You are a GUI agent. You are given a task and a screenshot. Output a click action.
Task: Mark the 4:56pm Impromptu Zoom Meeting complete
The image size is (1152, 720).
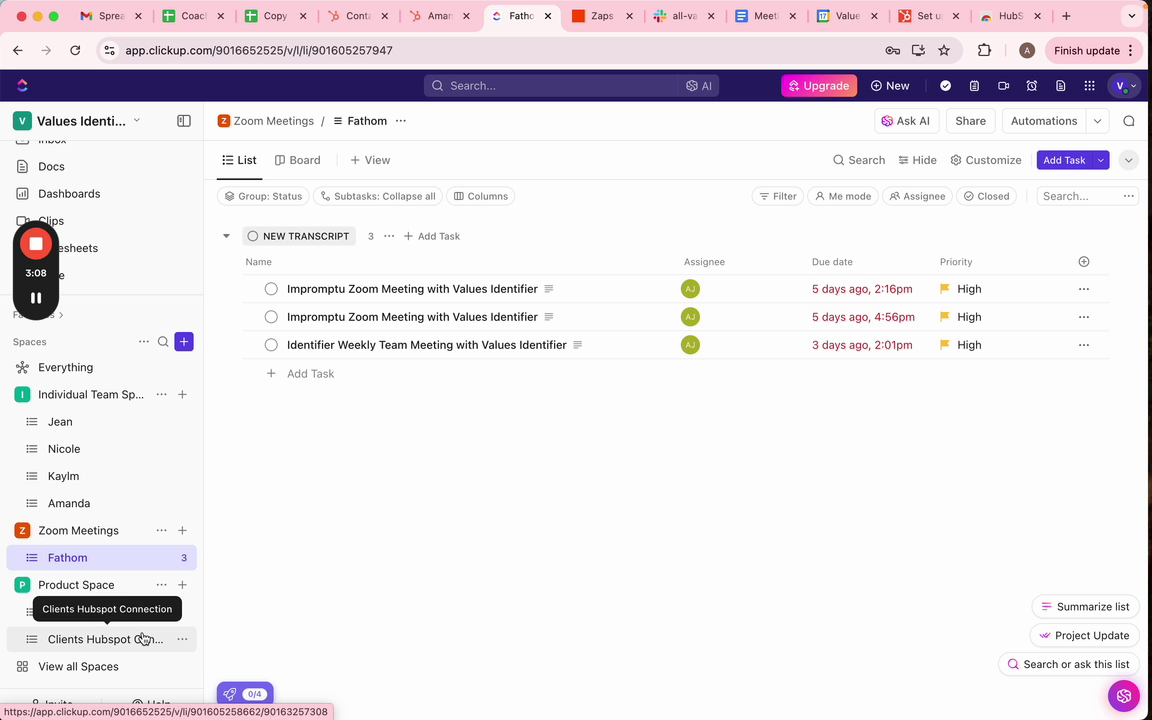[x=271, y=317]
